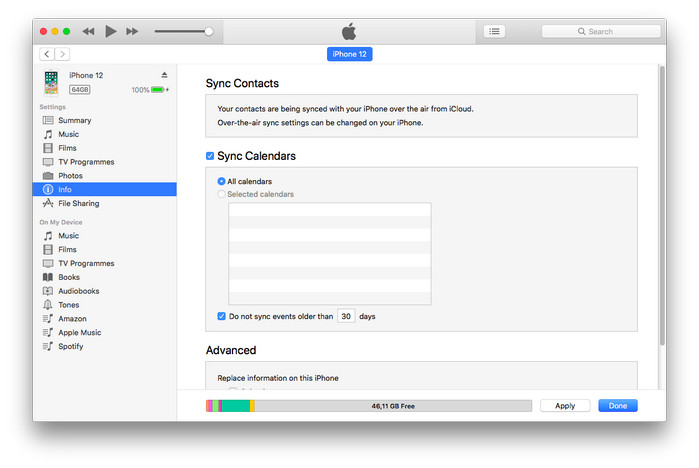Open Tones on the device
Image resolution: width=699 pixels, height=468 pixels.
click(x=104, y=305)
